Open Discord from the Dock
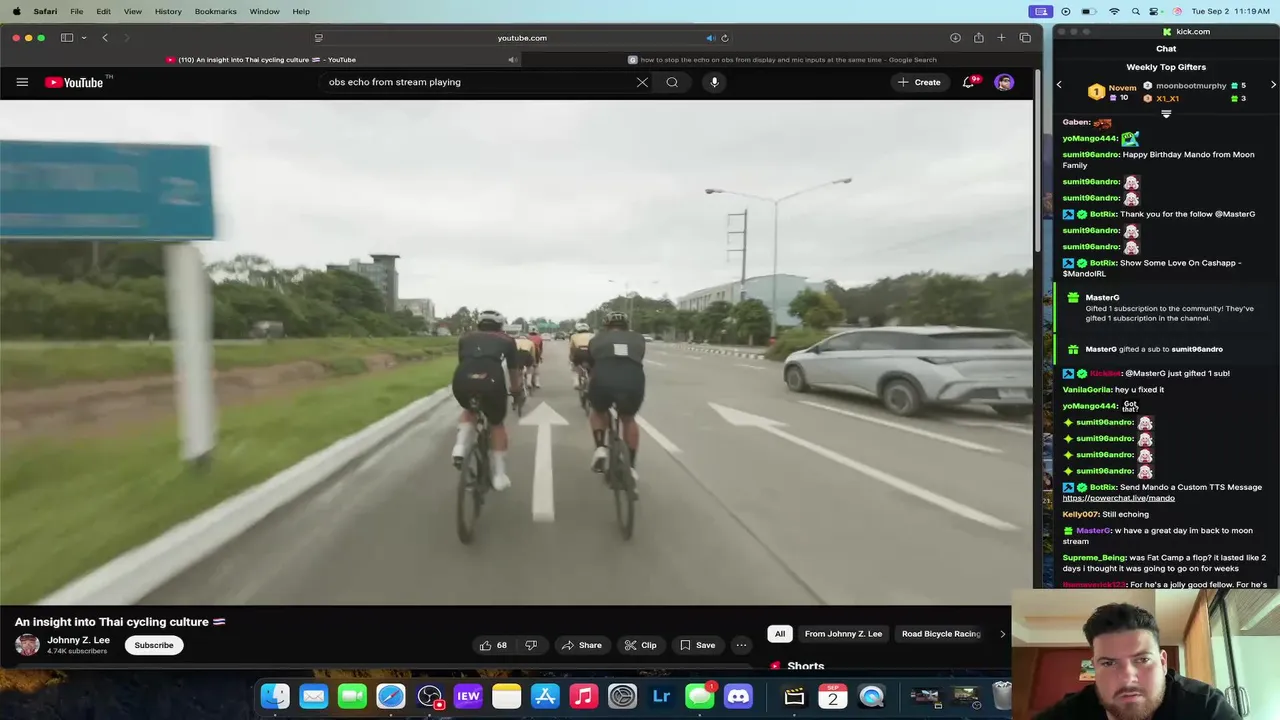This screenshot has width=1280, height=720. (738, 696)
